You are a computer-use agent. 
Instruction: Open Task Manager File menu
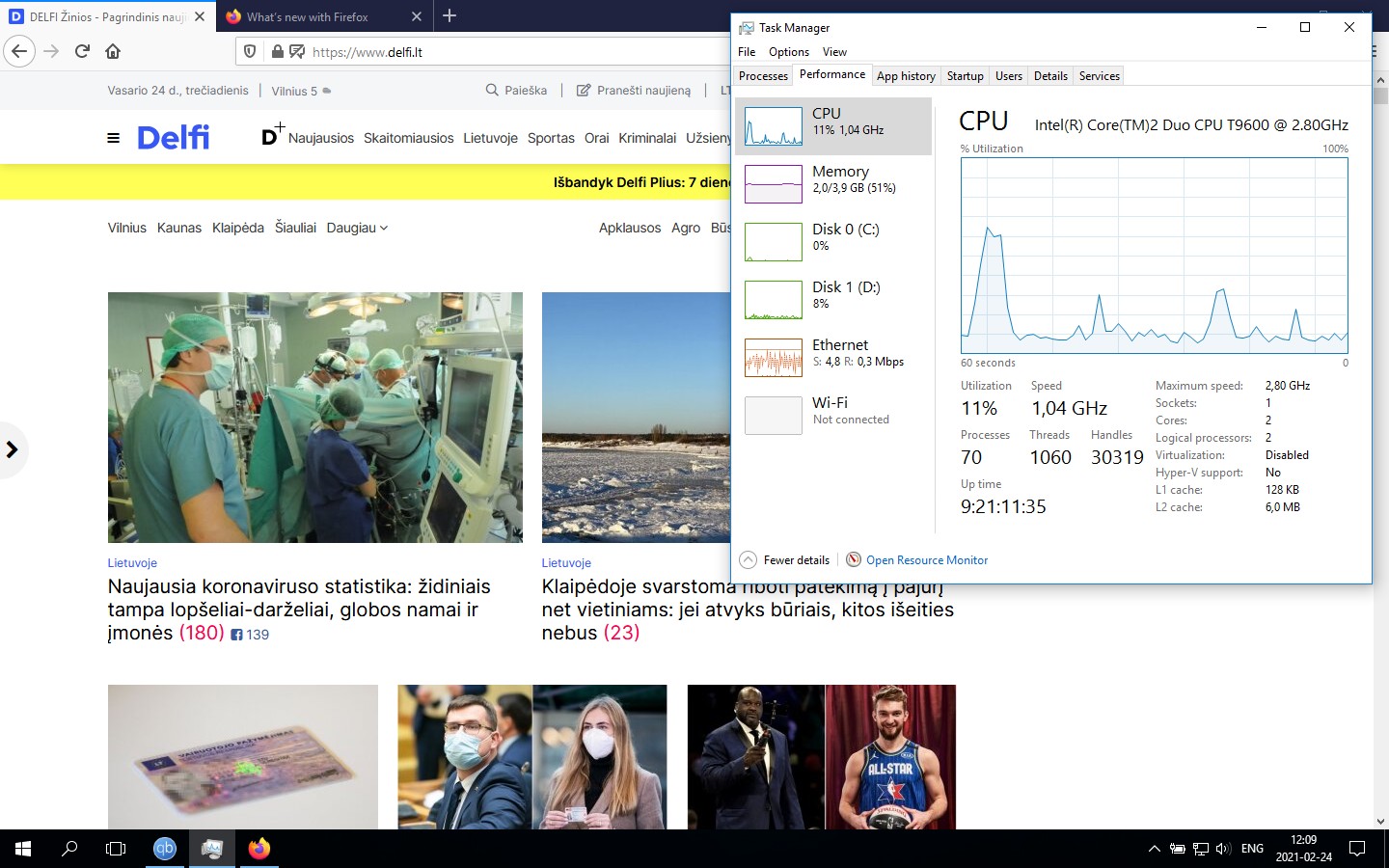click(x=747, y=52)
